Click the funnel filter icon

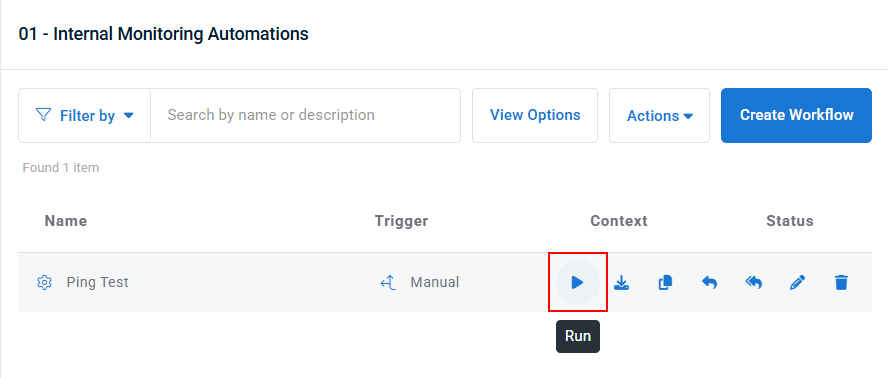[x=43, y=115]
